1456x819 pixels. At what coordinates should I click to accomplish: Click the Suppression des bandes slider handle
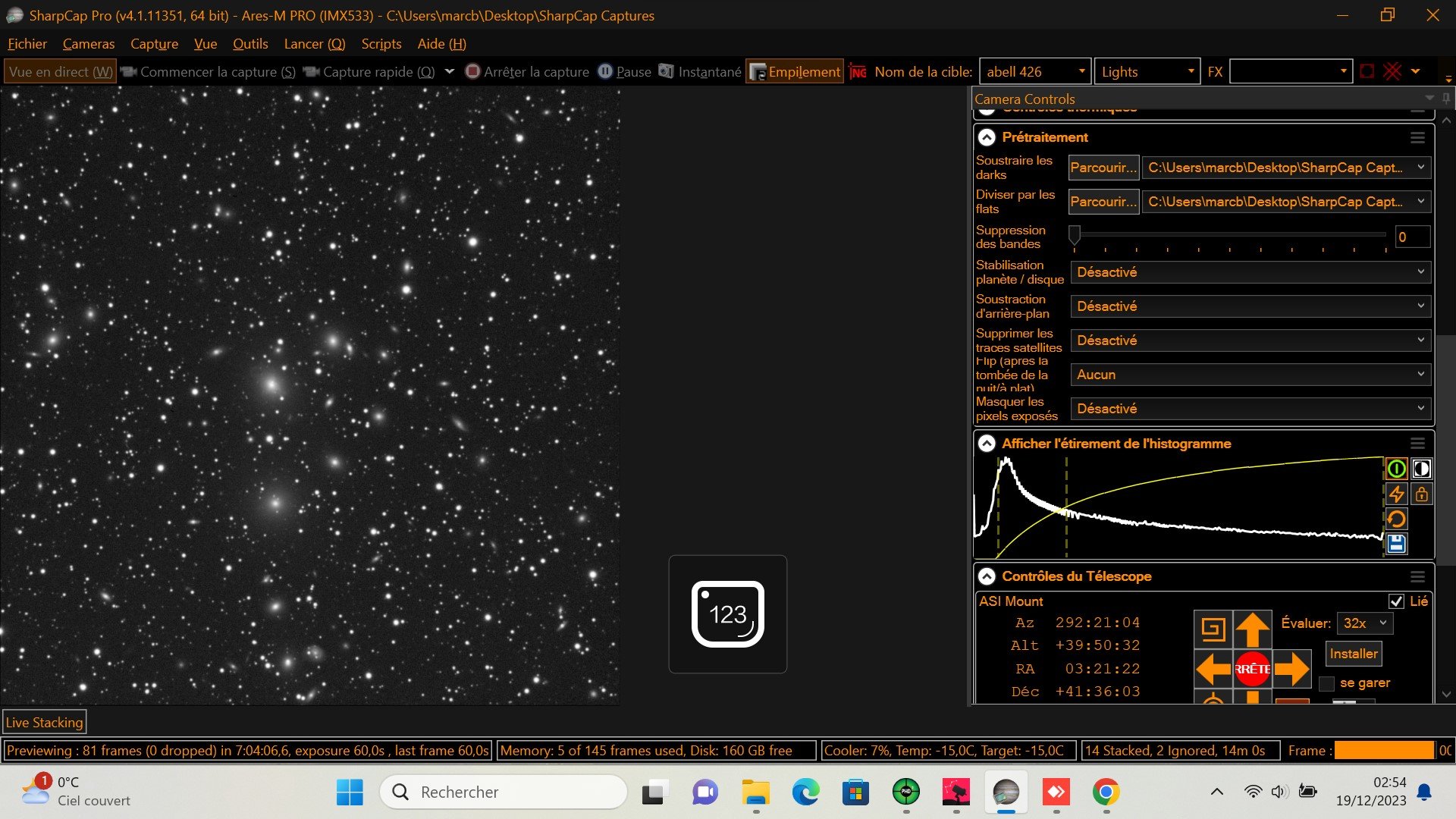pyautogui.click(x=1075, y=235)
